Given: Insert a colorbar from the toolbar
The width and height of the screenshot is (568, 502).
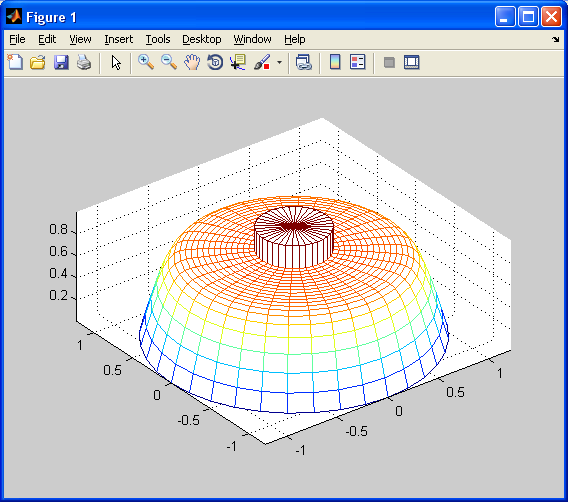Looking at the screenshot, I should pyautogui.click(x=335, y=62).
